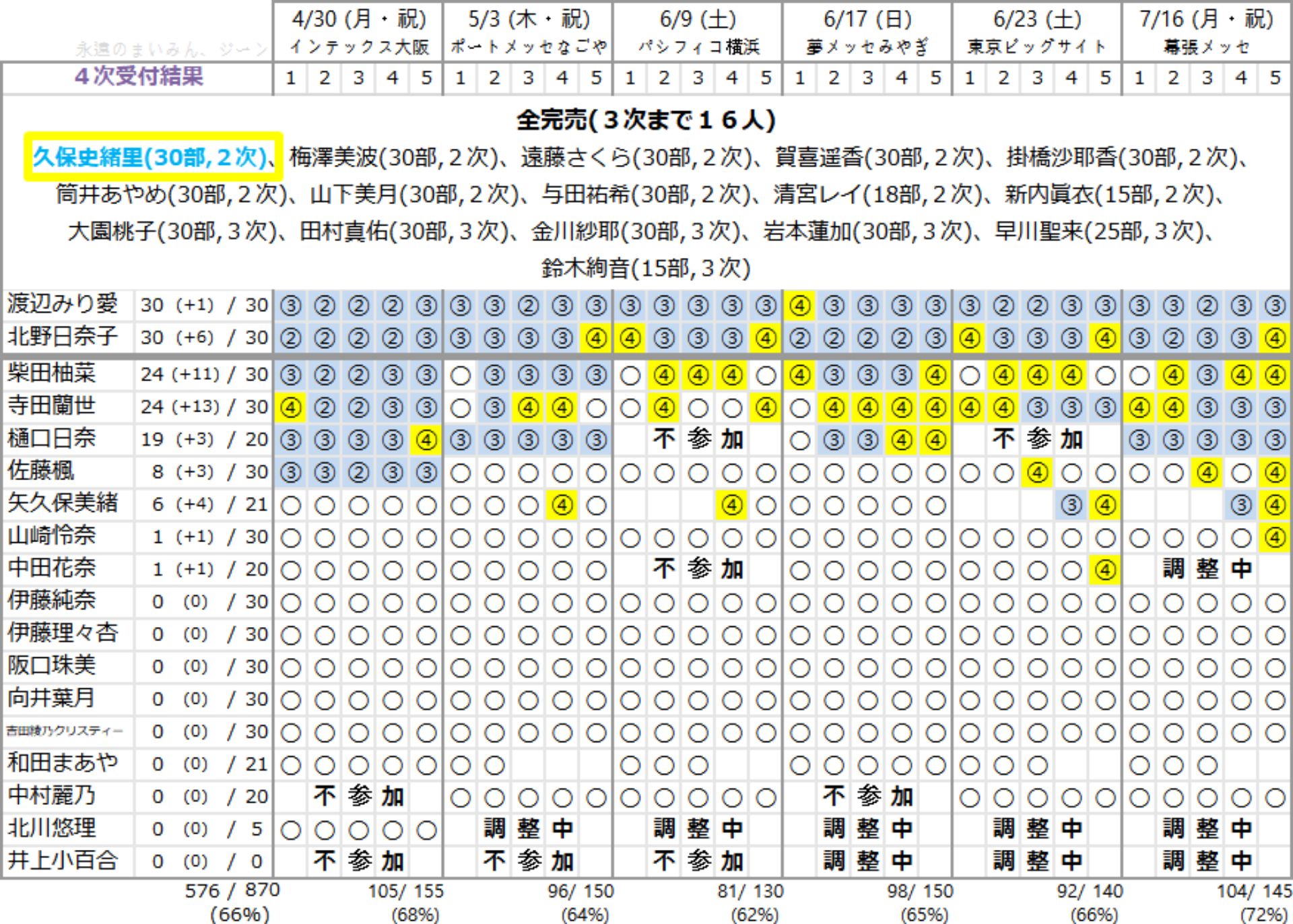Select the 4/30 インテックス大阪 header
This screenshot has height=924, width=1293.
click(358, 32)
